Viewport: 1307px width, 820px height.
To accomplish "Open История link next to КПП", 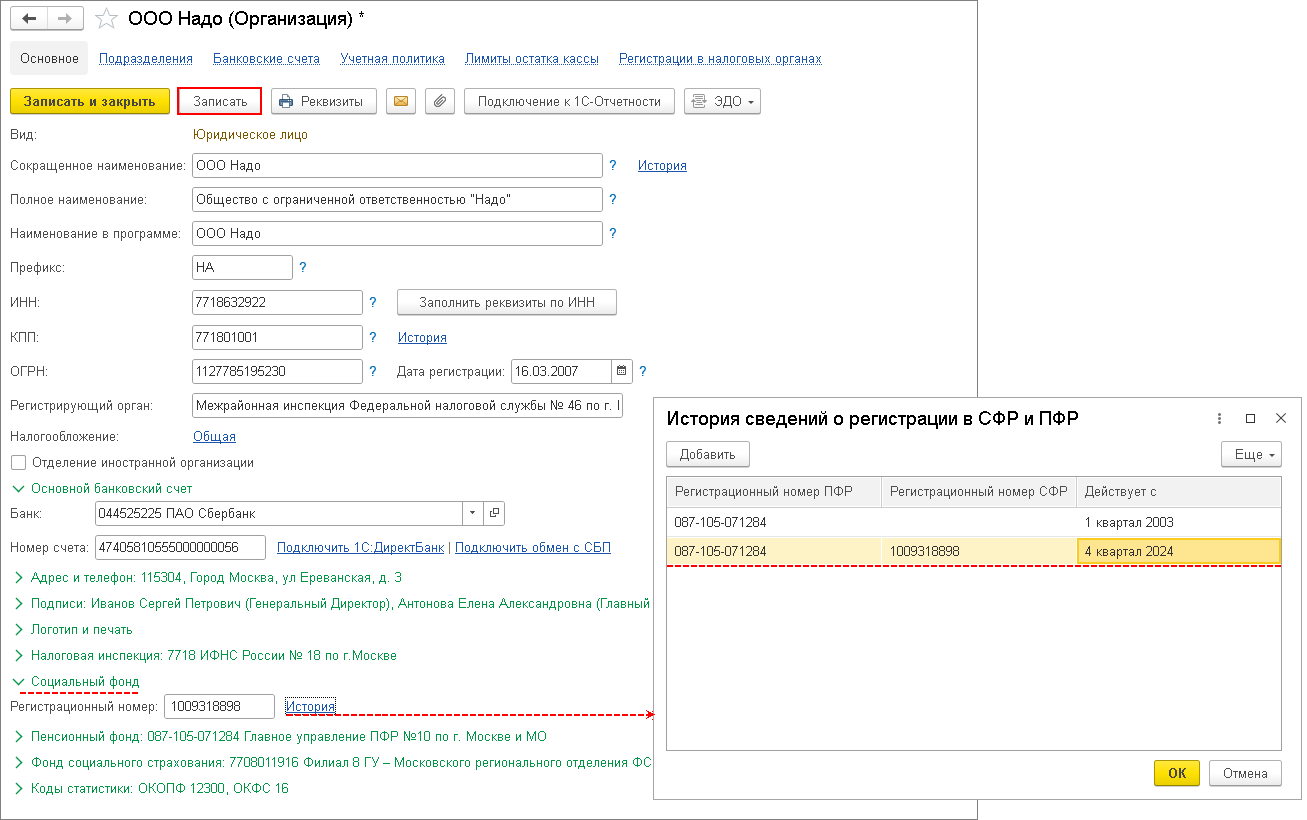I will tap(422, 338).
